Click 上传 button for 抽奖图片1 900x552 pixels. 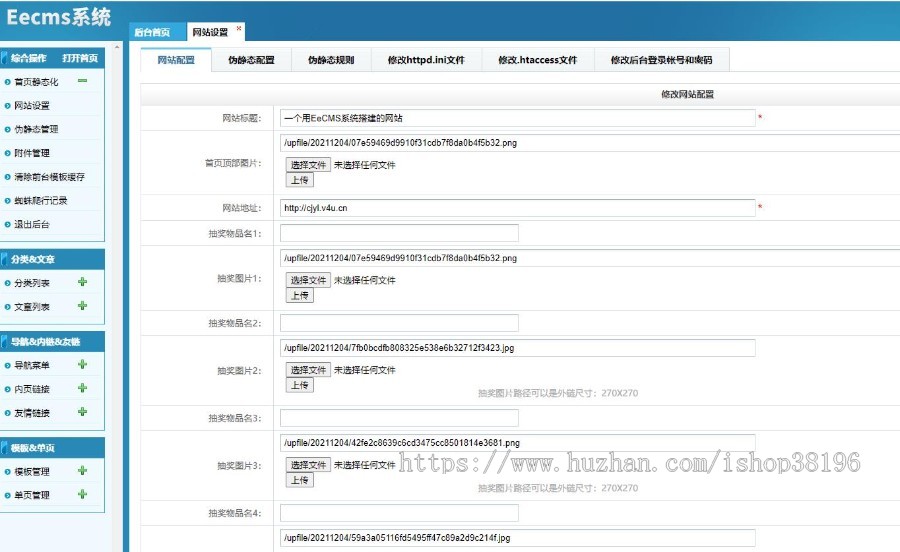pos(300,296)
